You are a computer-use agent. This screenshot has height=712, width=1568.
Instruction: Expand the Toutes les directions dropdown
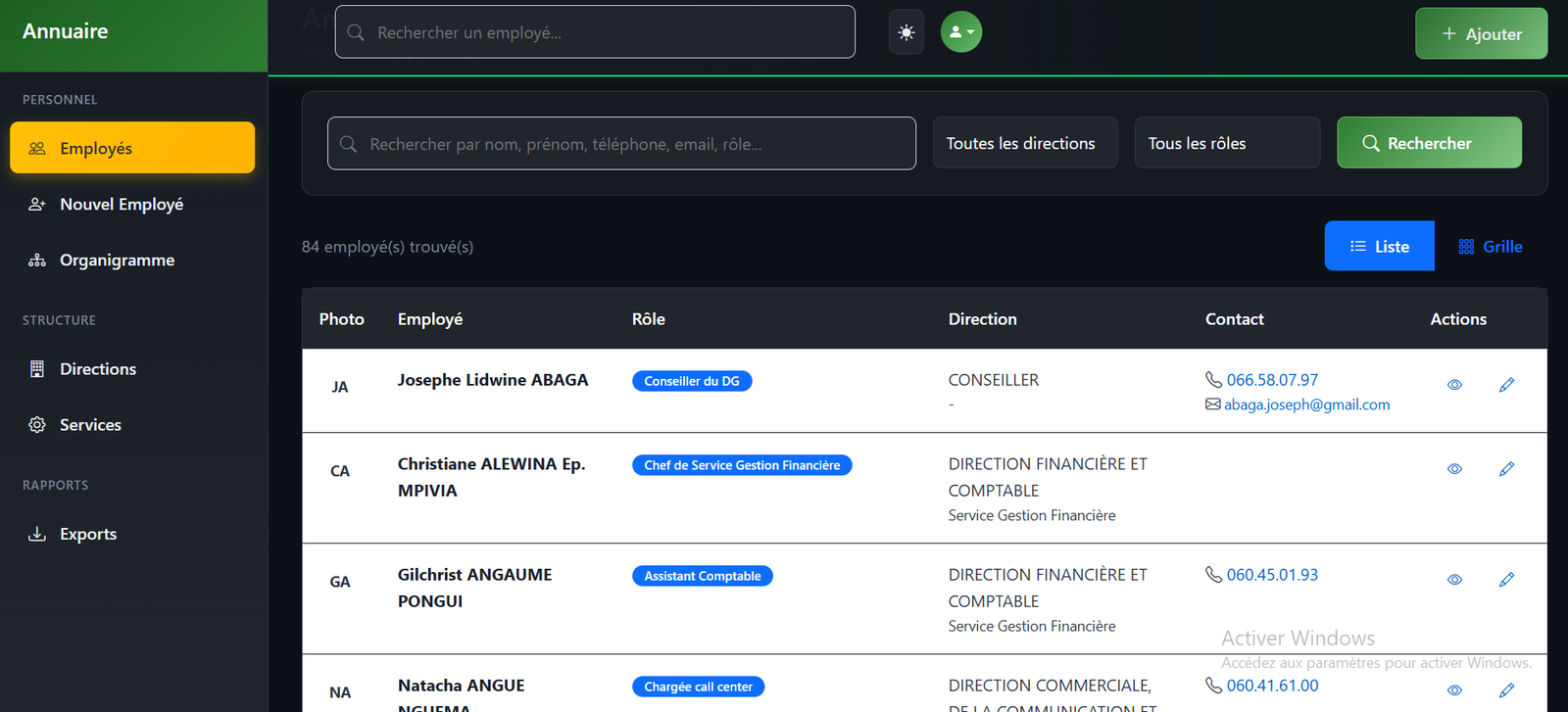tap(1024, 143)
